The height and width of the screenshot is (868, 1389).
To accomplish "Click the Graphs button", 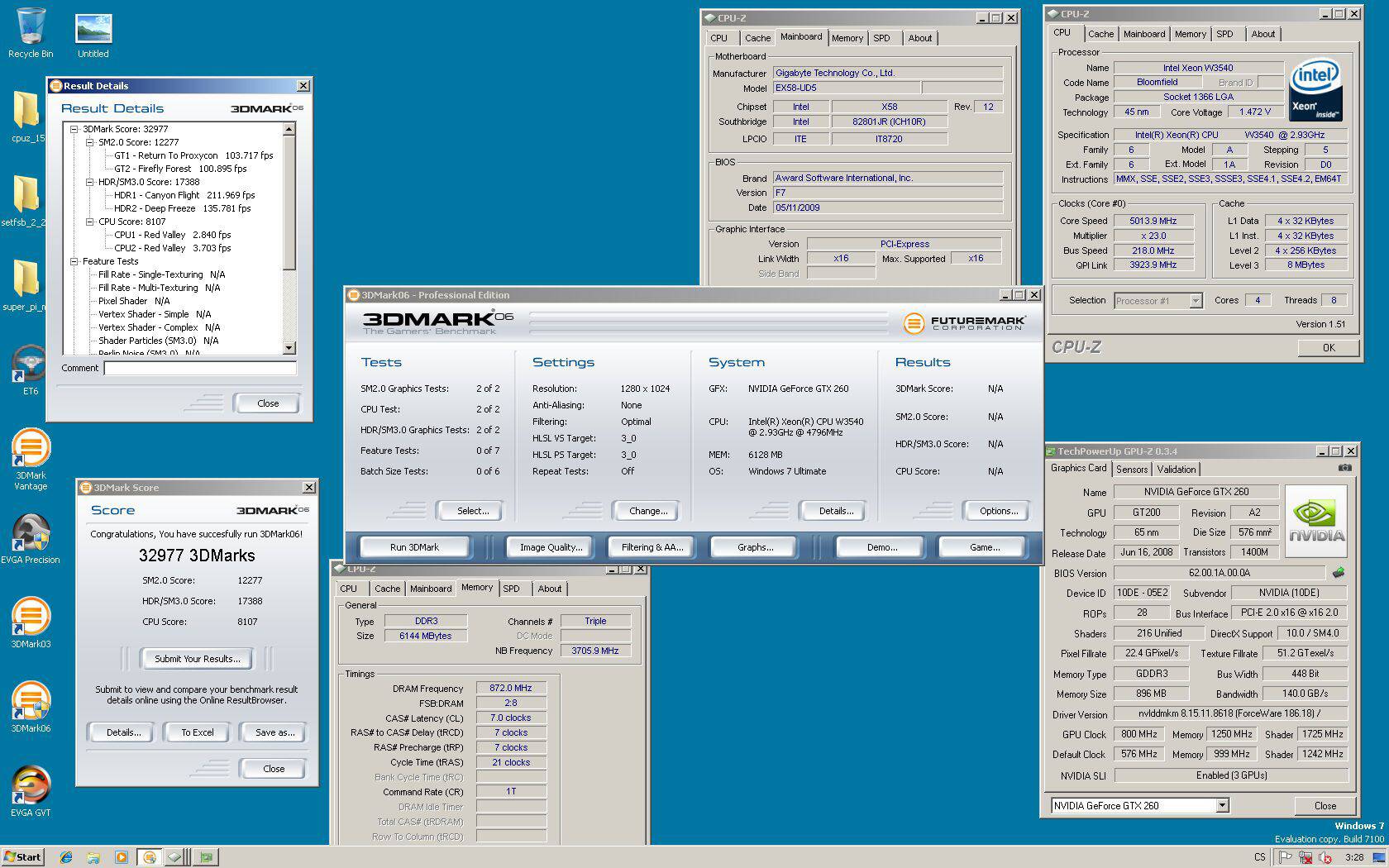I will tap(755, 547).
